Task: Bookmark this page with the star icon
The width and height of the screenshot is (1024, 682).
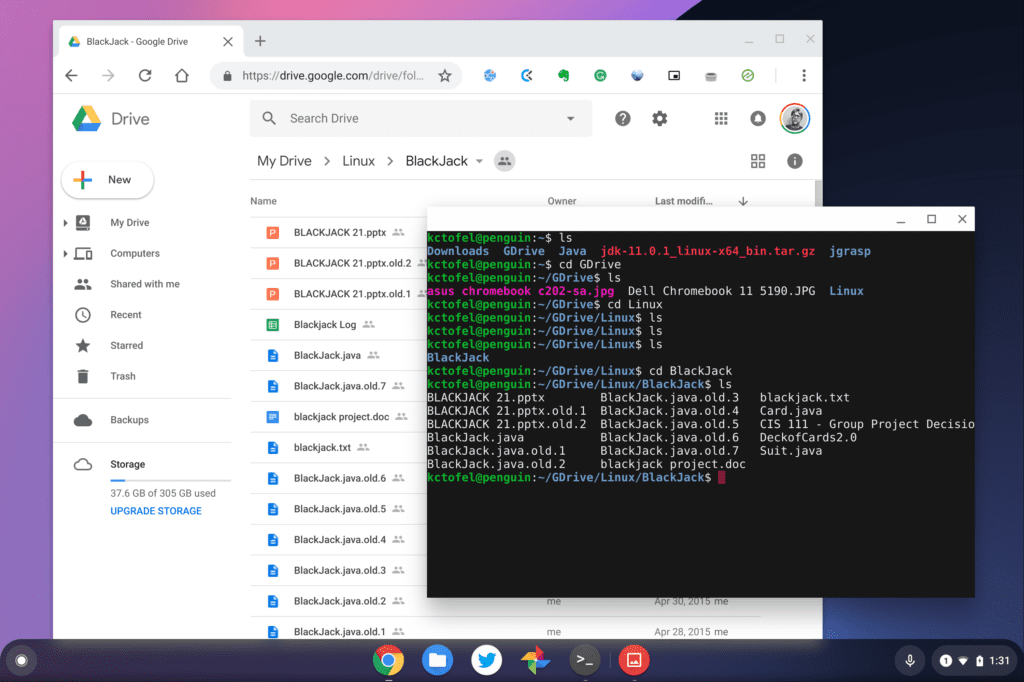Action: click(445, 76)
